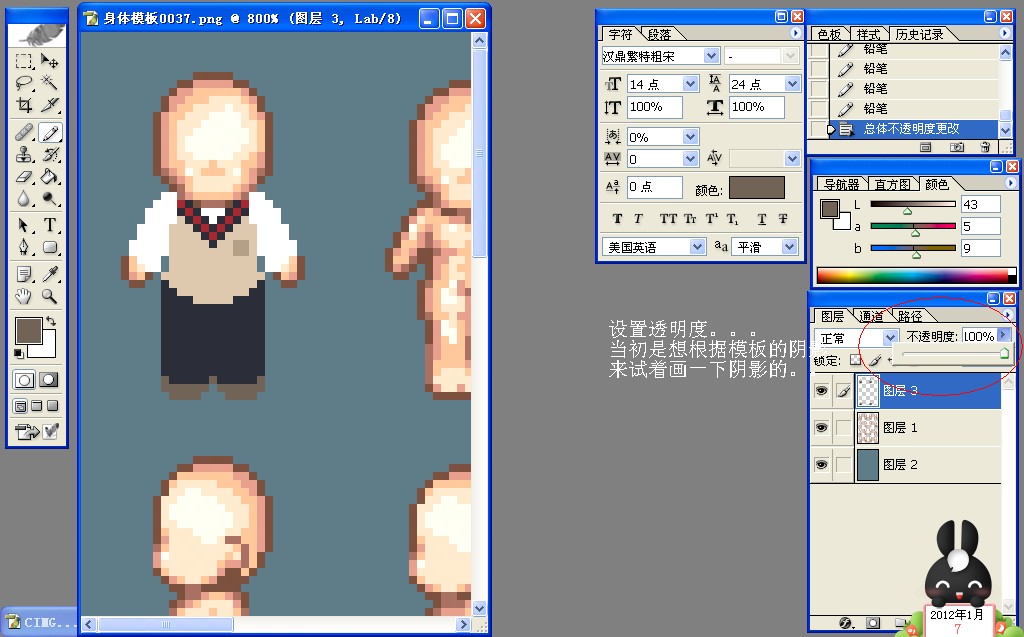The height and width of the screenshot is (637, 1024).
Task: Click the L value field showing 43
Action: (980, 204)
